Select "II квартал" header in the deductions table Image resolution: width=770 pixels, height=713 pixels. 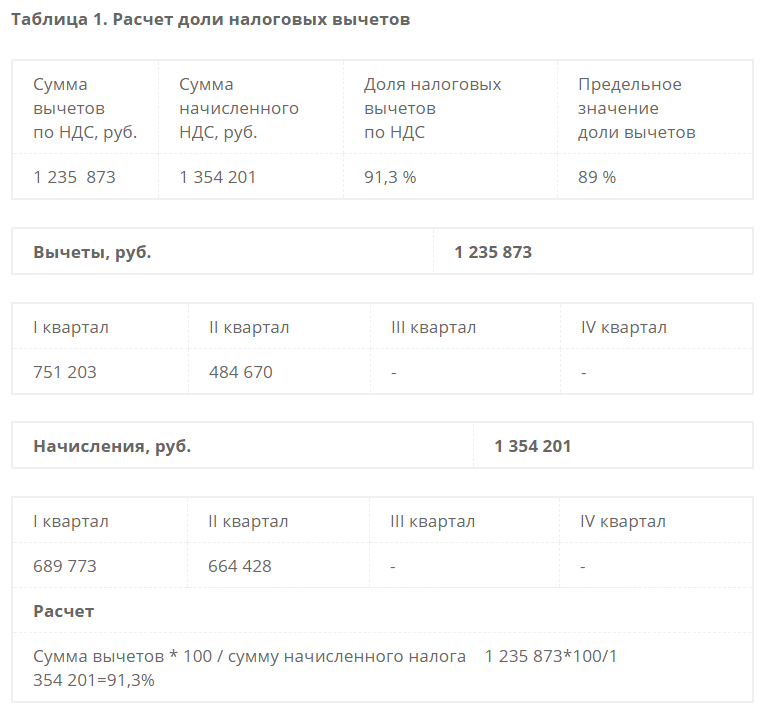pyautogui.click(x=249, y=327)
